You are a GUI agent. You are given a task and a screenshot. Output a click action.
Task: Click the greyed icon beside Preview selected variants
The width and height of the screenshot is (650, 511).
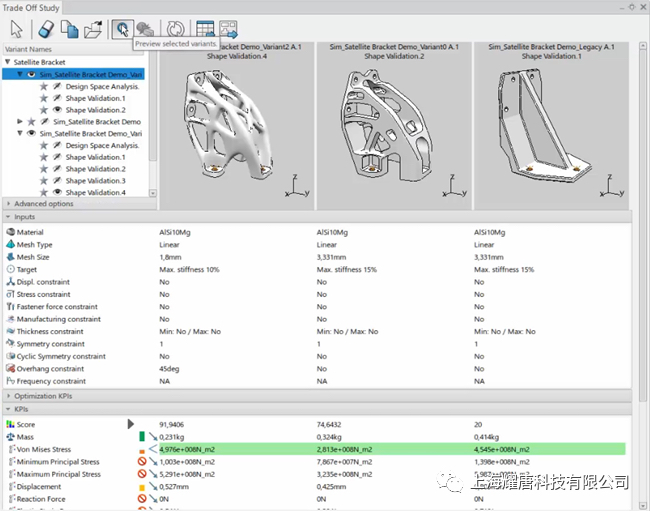(145, 29)
